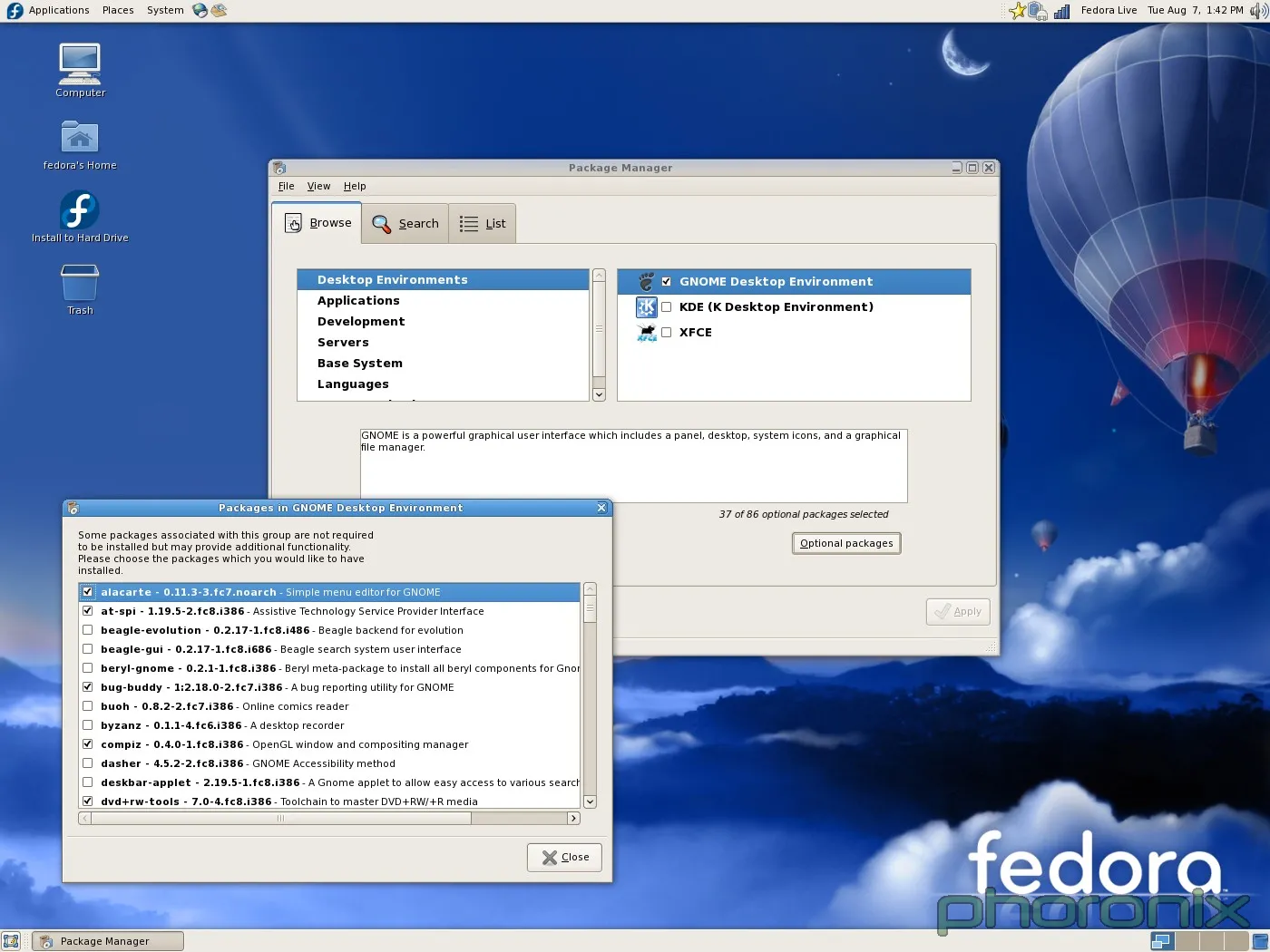Uncheck the compiz package checkbox

pos(87,744)
